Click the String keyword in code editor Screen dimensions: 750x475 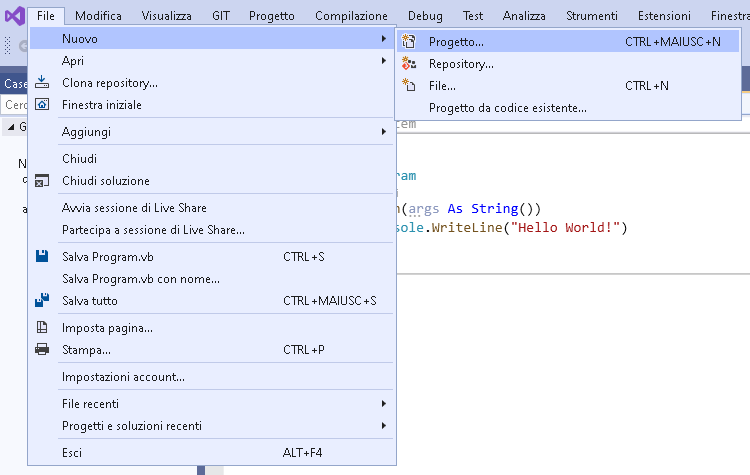(x=495, y=209)
